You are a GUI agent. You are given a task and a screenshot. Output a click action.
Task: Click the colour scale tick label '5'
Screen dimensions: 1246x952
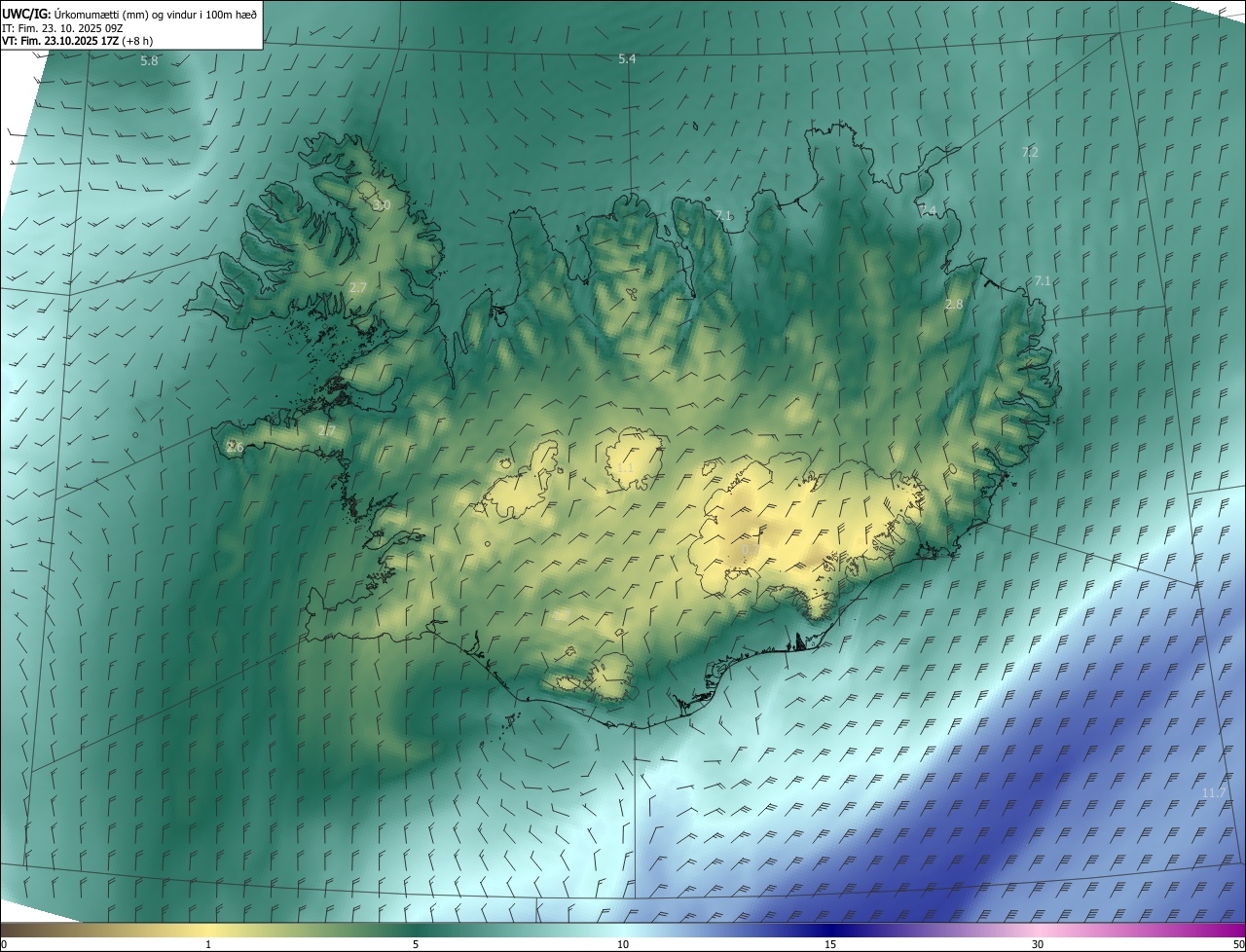coord(416,944)
